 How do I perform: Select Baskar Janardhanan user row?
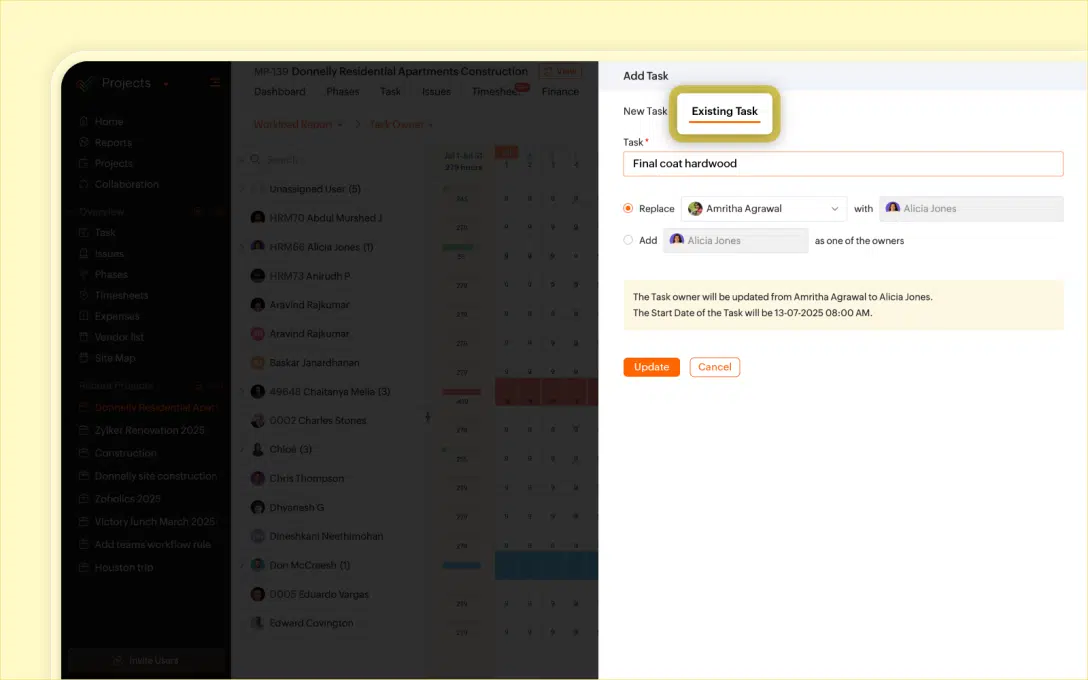tap(314, 363)
